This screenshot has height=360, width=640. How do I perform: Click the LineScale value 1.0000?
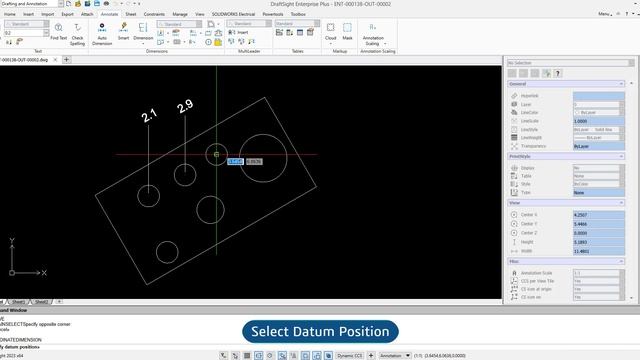point(599,121)
